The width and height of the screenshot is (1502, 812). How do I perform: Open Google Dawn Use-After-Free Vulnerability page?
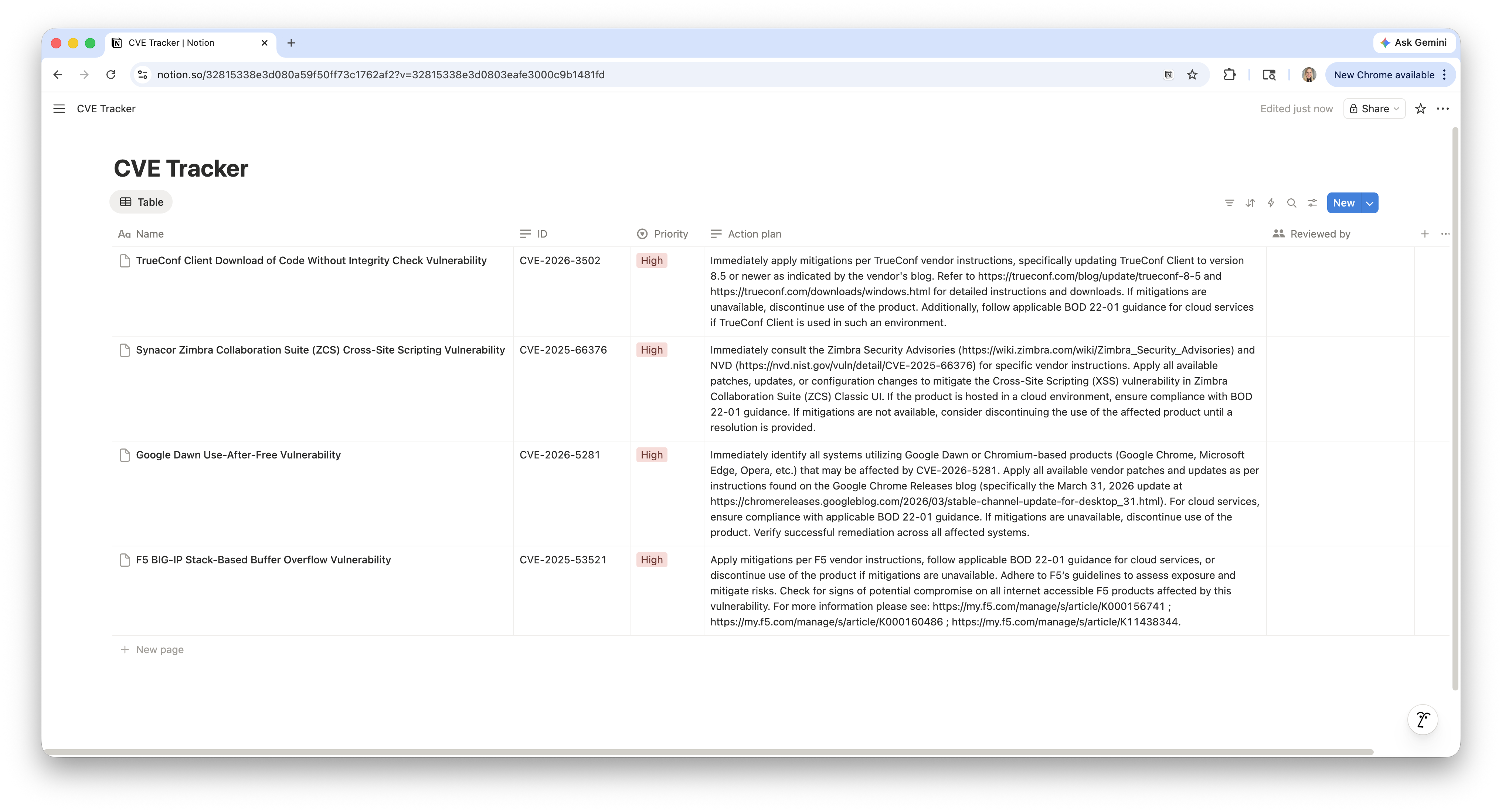click(238, 455)
